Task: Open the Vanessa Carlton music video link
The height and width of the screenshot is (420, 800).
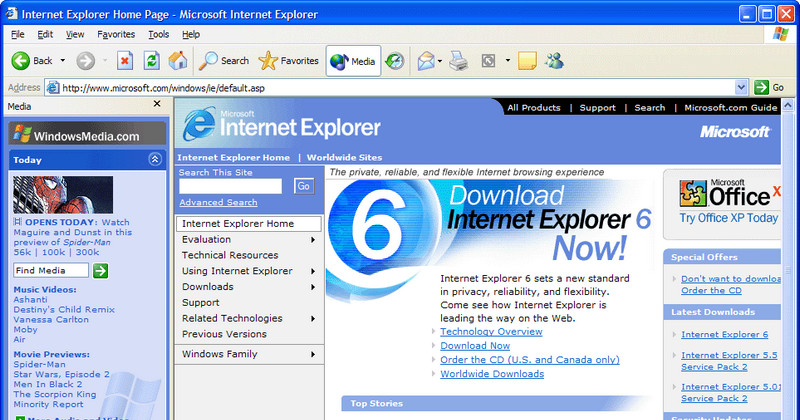Action: coord(51,319)
